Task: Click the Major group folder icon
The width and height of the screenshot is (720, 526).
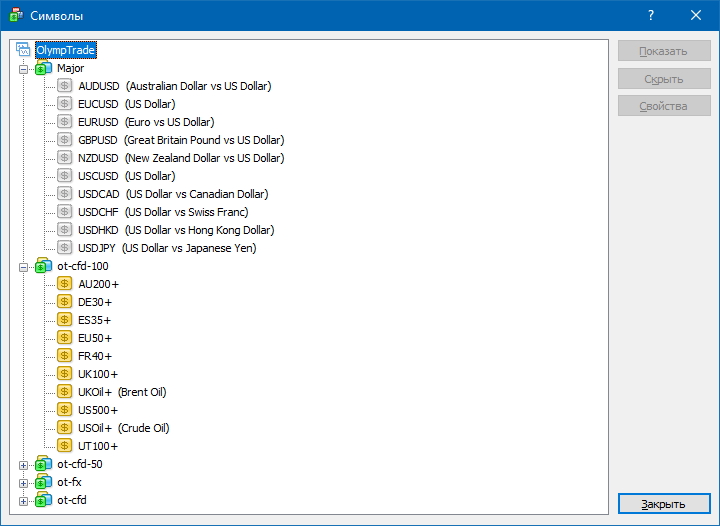Action: [43, 68]
